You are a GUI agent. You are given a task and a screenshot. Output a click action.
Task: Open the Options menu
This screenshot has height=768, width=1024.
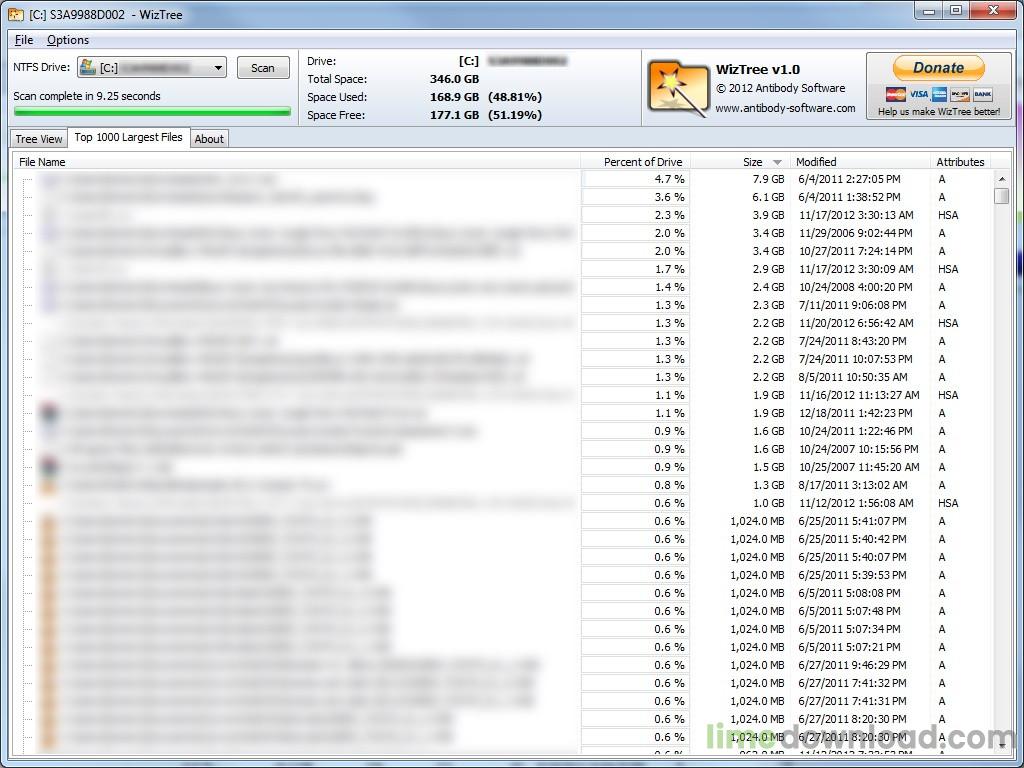(68, 40)
